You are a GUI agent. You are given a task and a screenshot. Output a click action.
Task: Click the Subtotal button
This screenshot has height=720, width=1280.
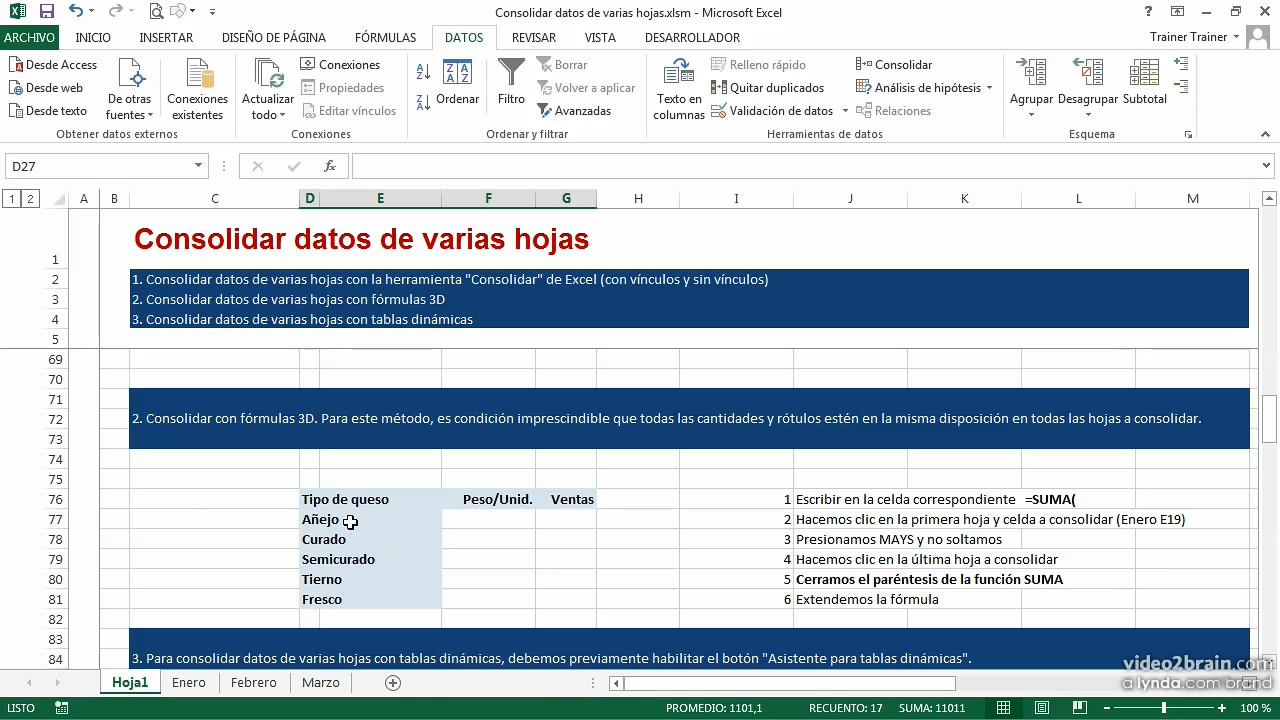1144,82
